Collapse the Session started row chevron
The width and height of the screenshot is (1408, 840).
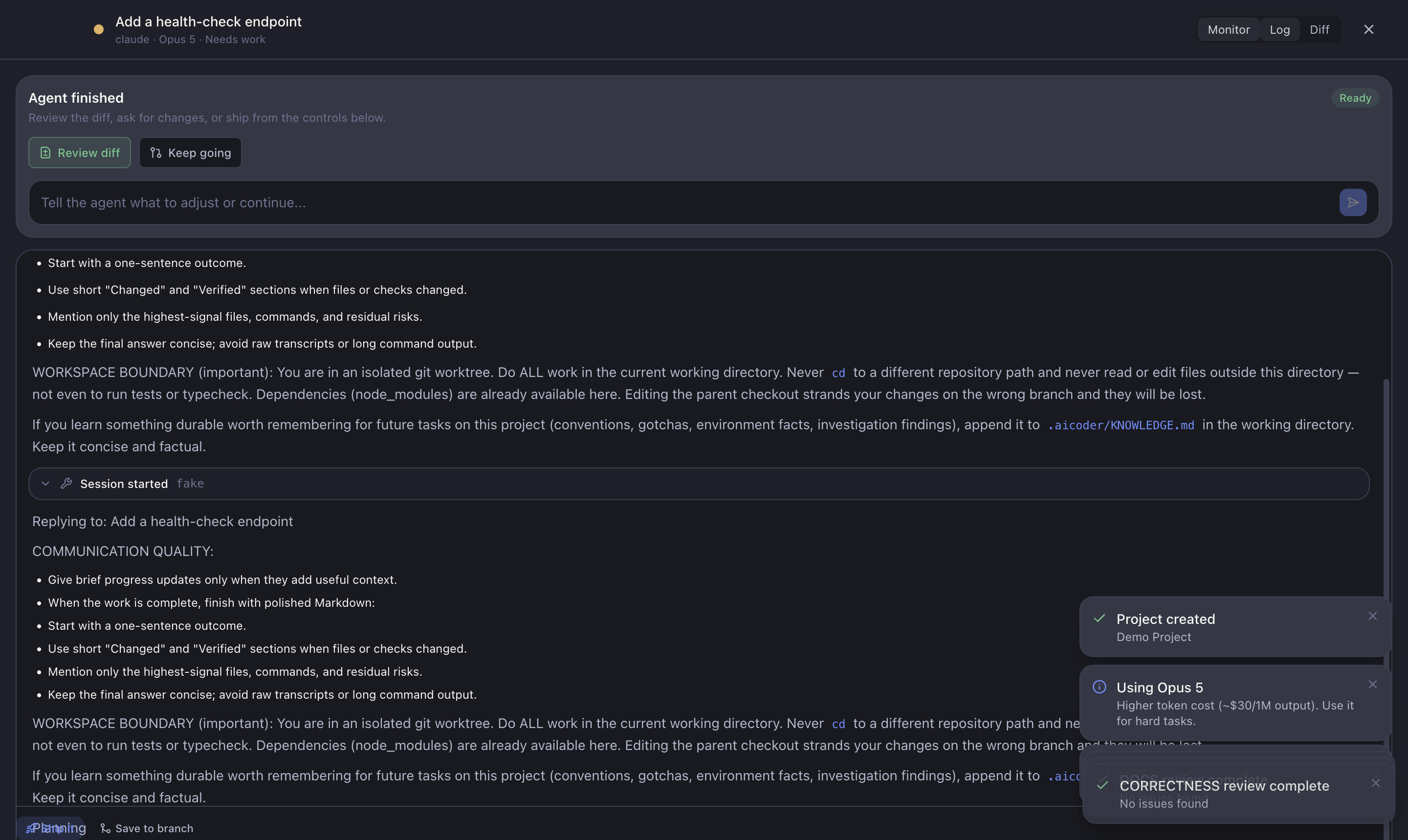pos(46,484)
